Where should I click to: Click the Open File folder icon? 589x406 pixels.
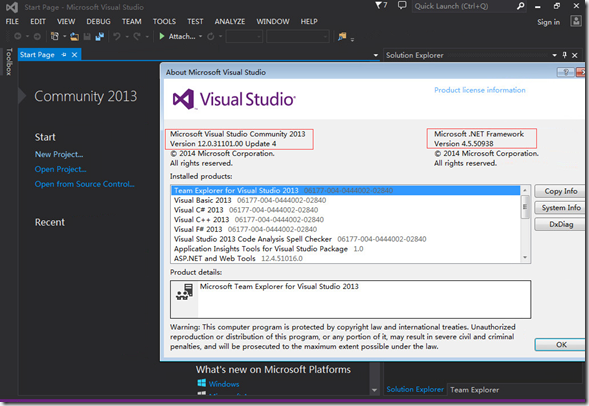74,36
